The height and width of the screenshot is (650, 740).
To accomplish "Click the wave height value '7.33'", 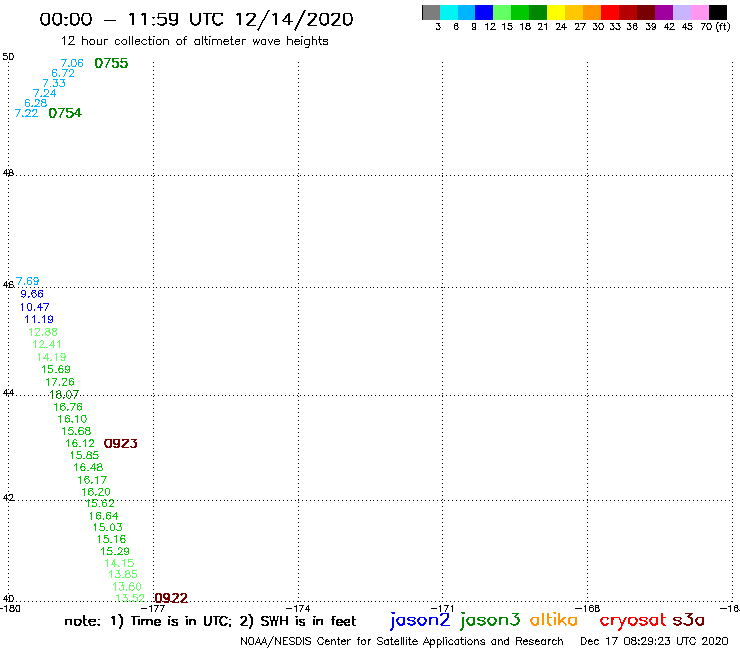I will [54, 83].
